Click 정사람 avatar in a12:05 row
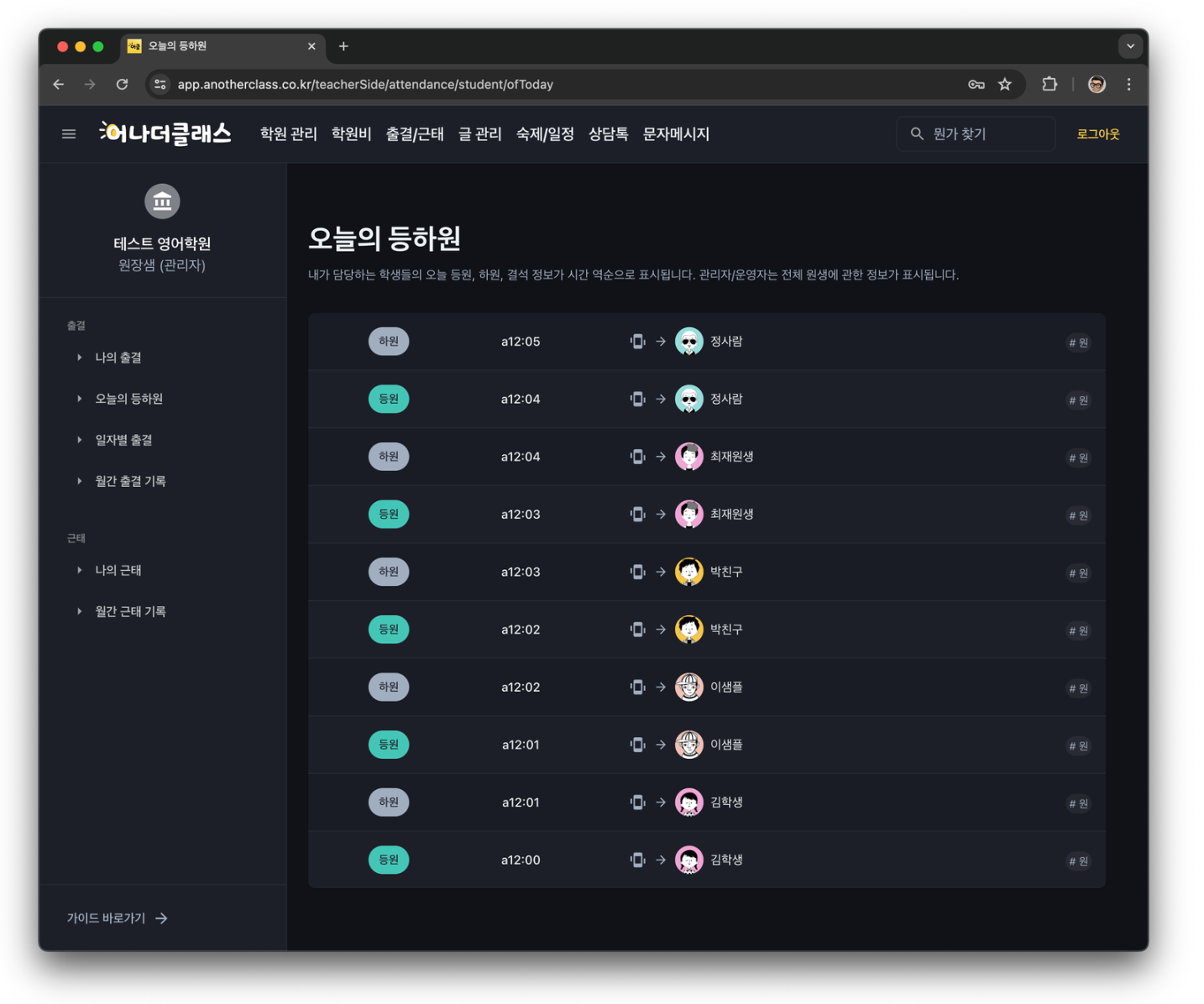 pos(689,342)
